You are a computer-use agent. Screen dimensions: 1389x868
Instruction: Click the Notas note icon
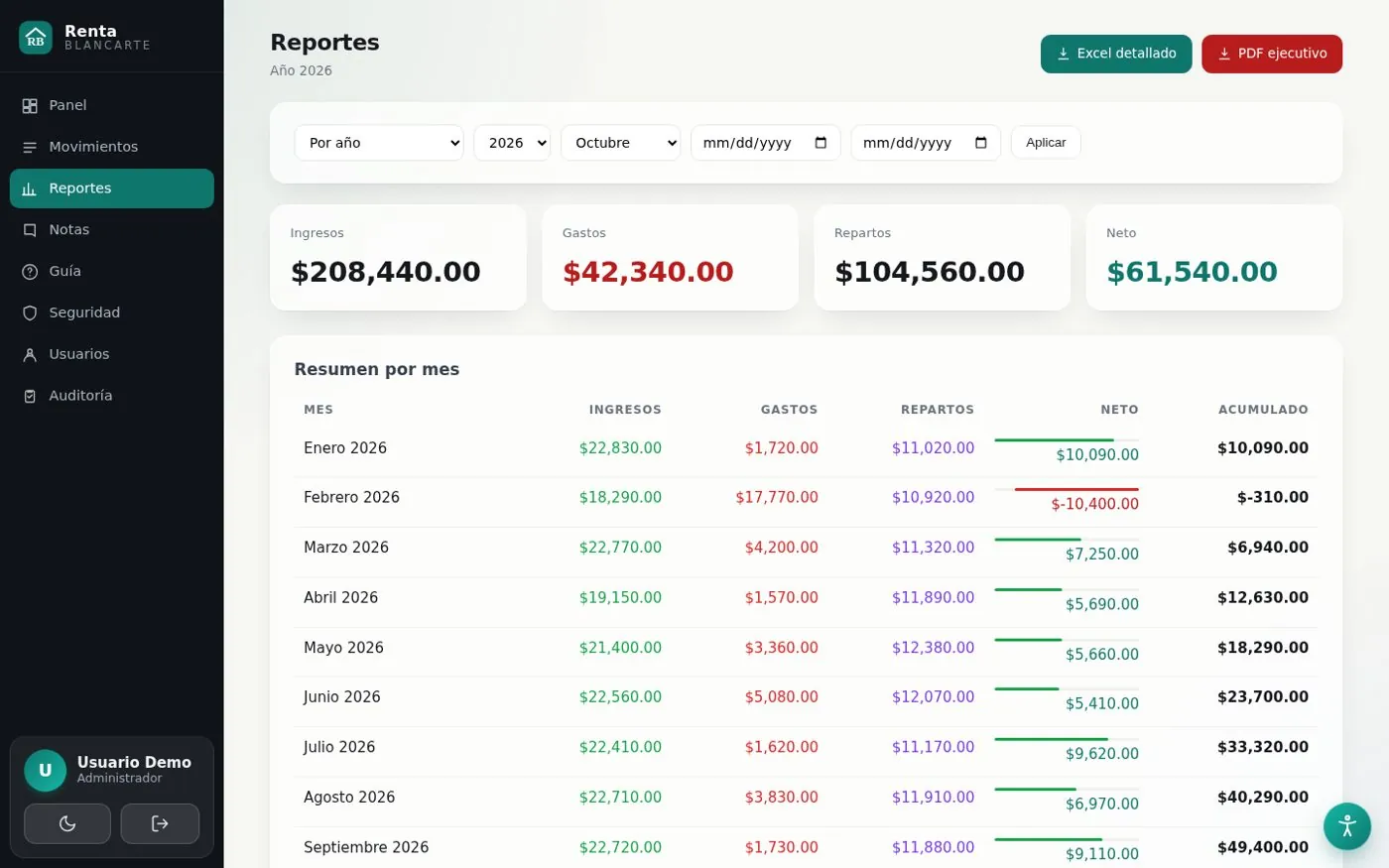pos(30,230)
